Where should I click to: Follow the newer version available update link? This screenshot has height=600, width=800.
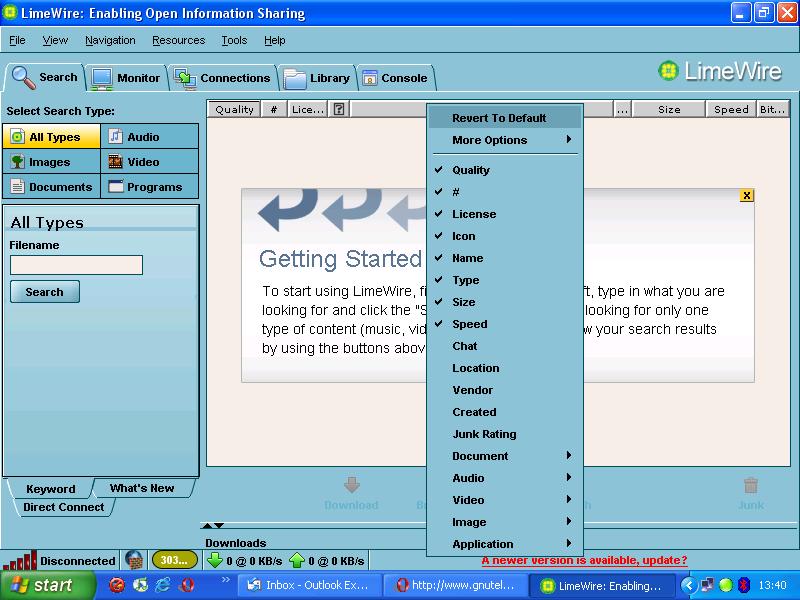point(584,560)
